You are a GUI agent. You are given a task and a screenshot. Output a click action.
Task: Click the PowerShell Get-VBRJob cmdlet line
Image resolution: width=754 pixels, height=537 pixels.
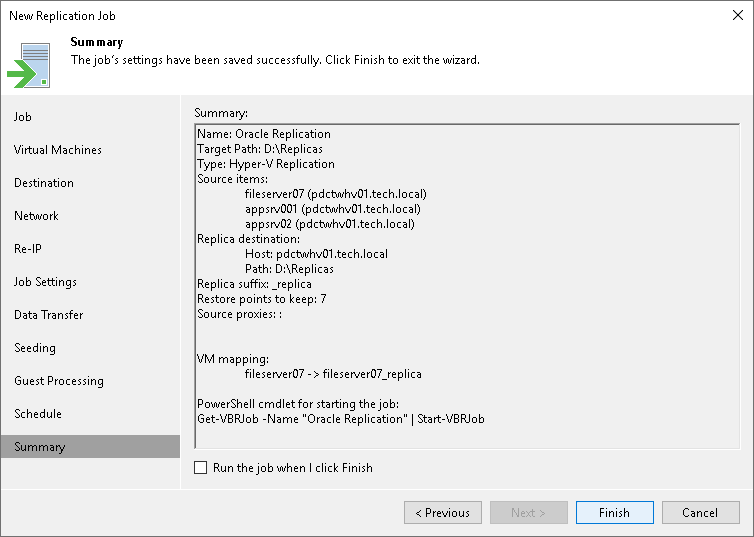(x=340, y=419)
